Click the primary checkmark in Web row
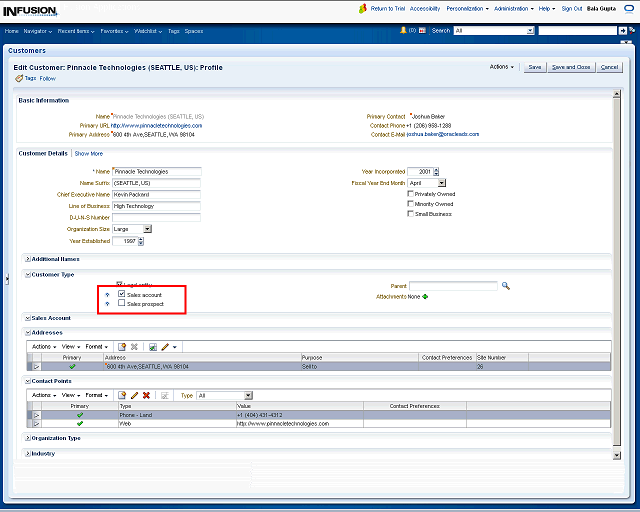640x512 pixels. [x=80, y=424]
